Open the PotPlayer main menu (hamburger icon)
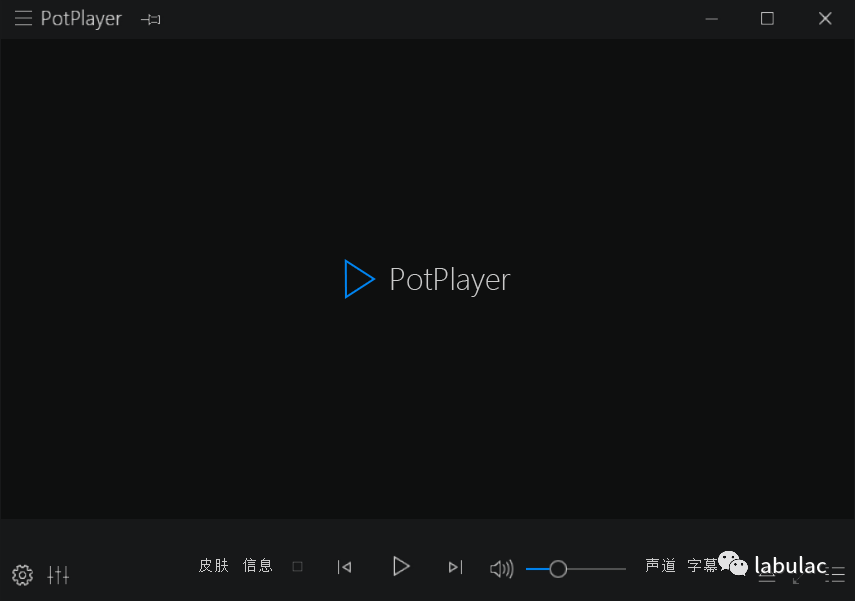Screen dimensions: 855x601 23,19
